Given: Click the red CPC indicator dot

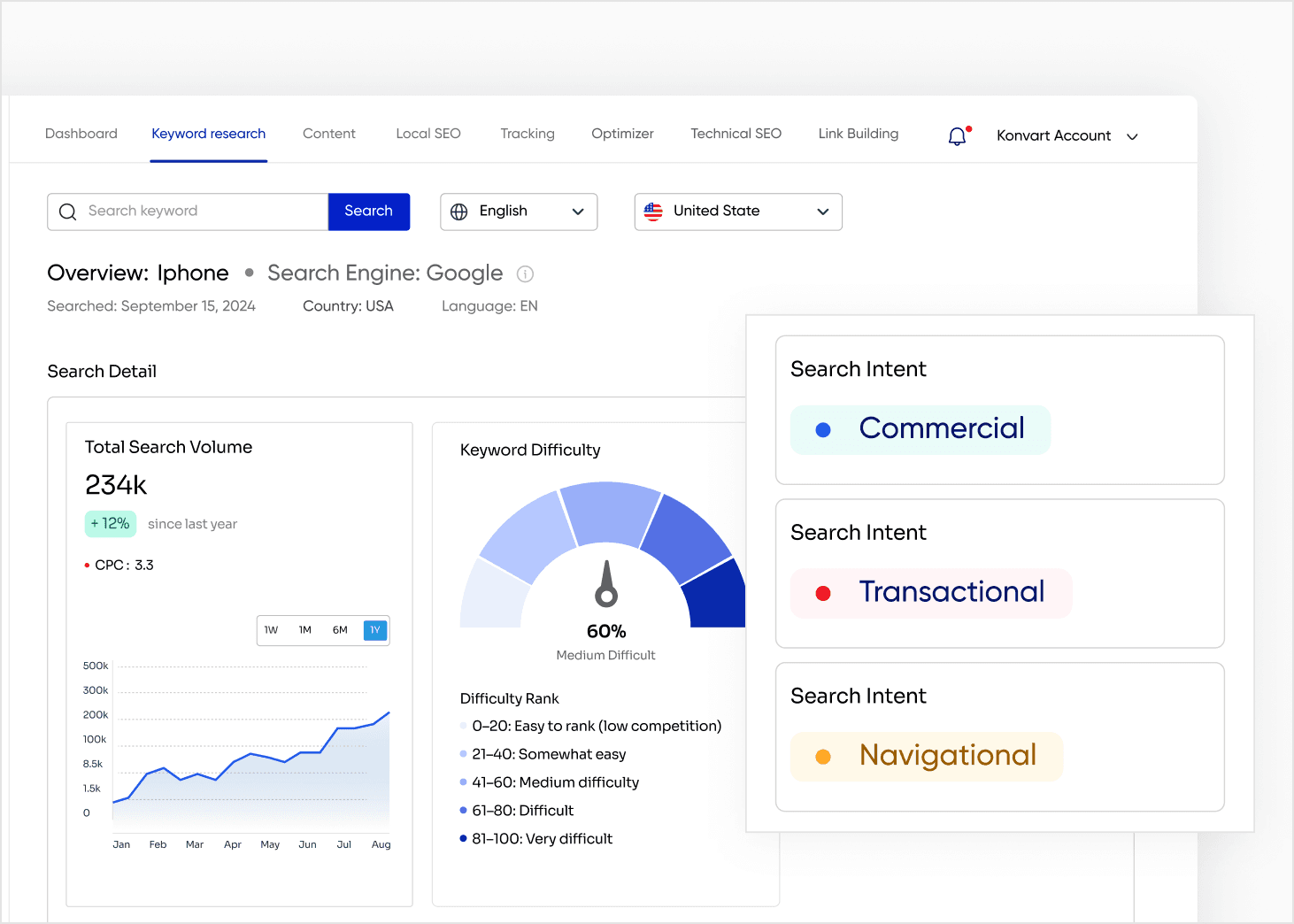Looking at the screenshot, I should [86, 565].
